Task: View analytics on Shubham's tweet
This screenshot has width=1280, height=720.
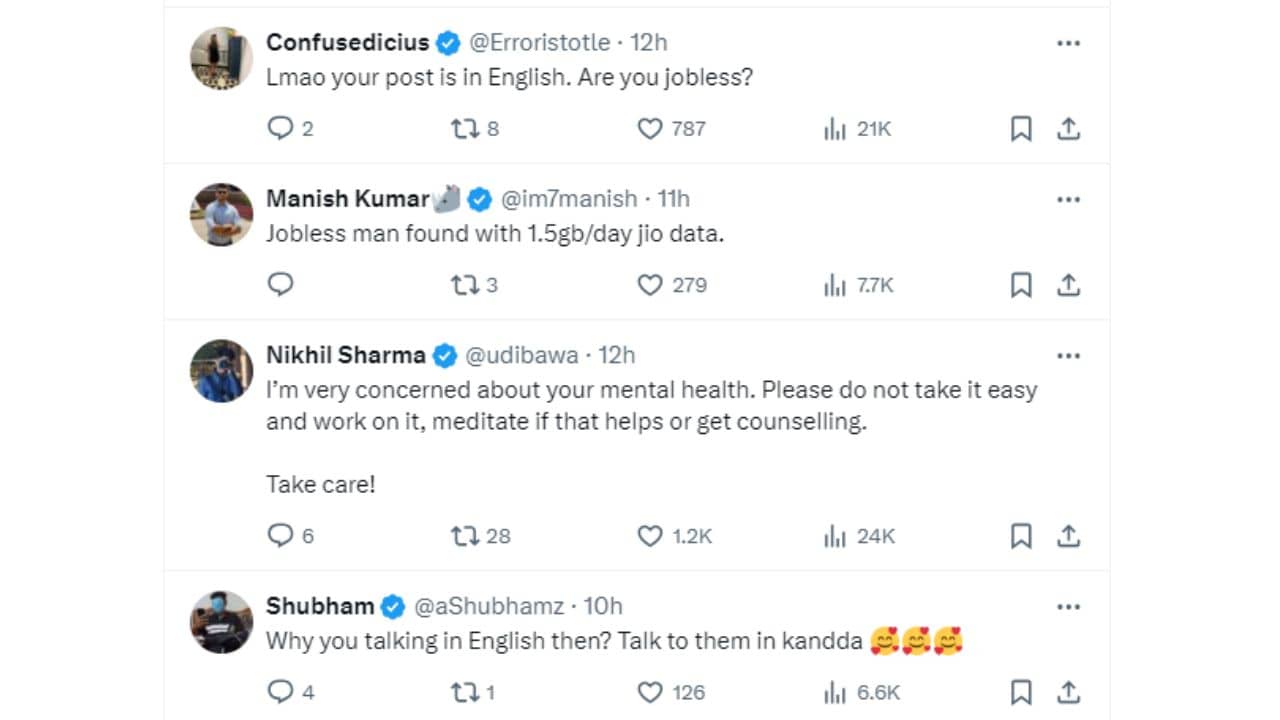Action: (835, 692)
